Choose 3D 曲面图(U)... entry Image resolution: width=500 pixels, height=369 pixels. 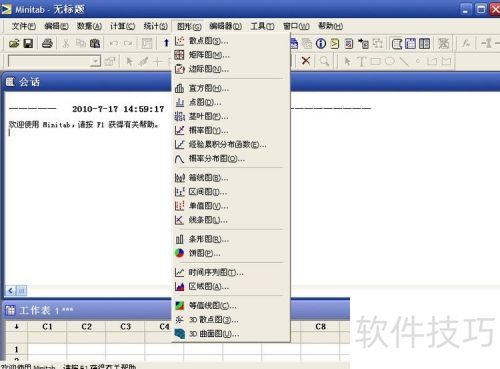tap(231, 334)
